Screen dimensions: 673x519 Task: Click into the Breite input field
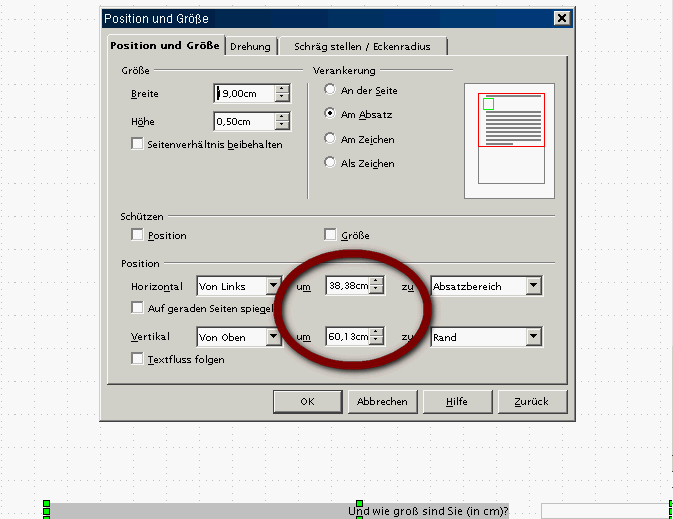click(245, 93)
